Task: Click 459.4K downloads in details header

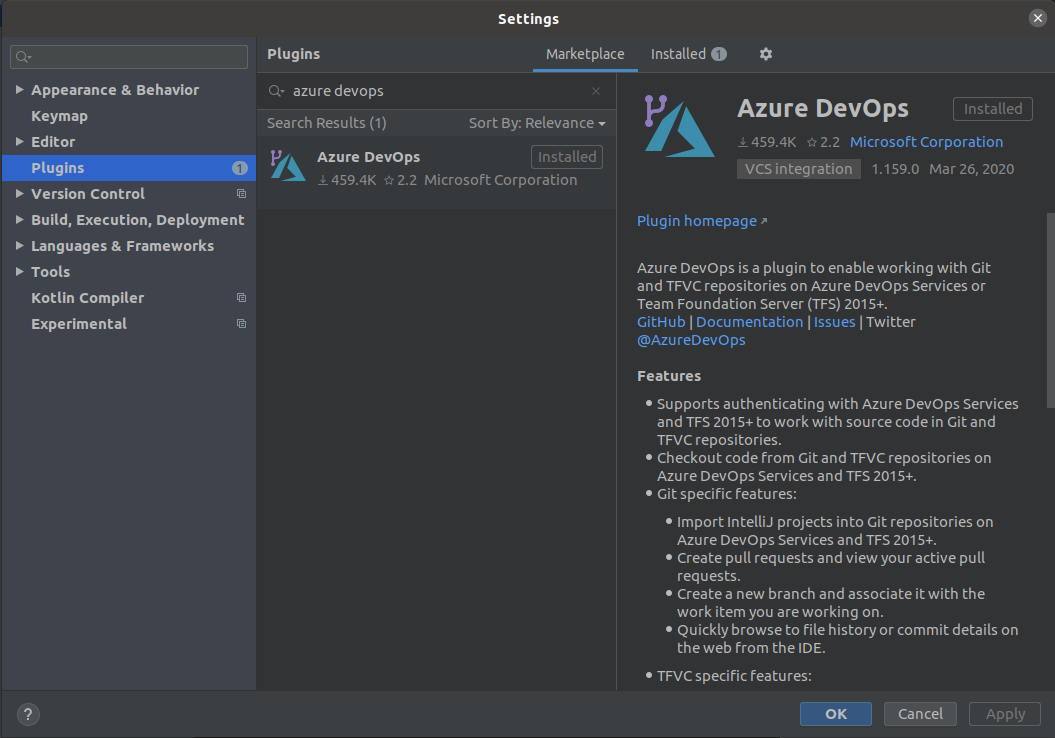Action: 767,142
